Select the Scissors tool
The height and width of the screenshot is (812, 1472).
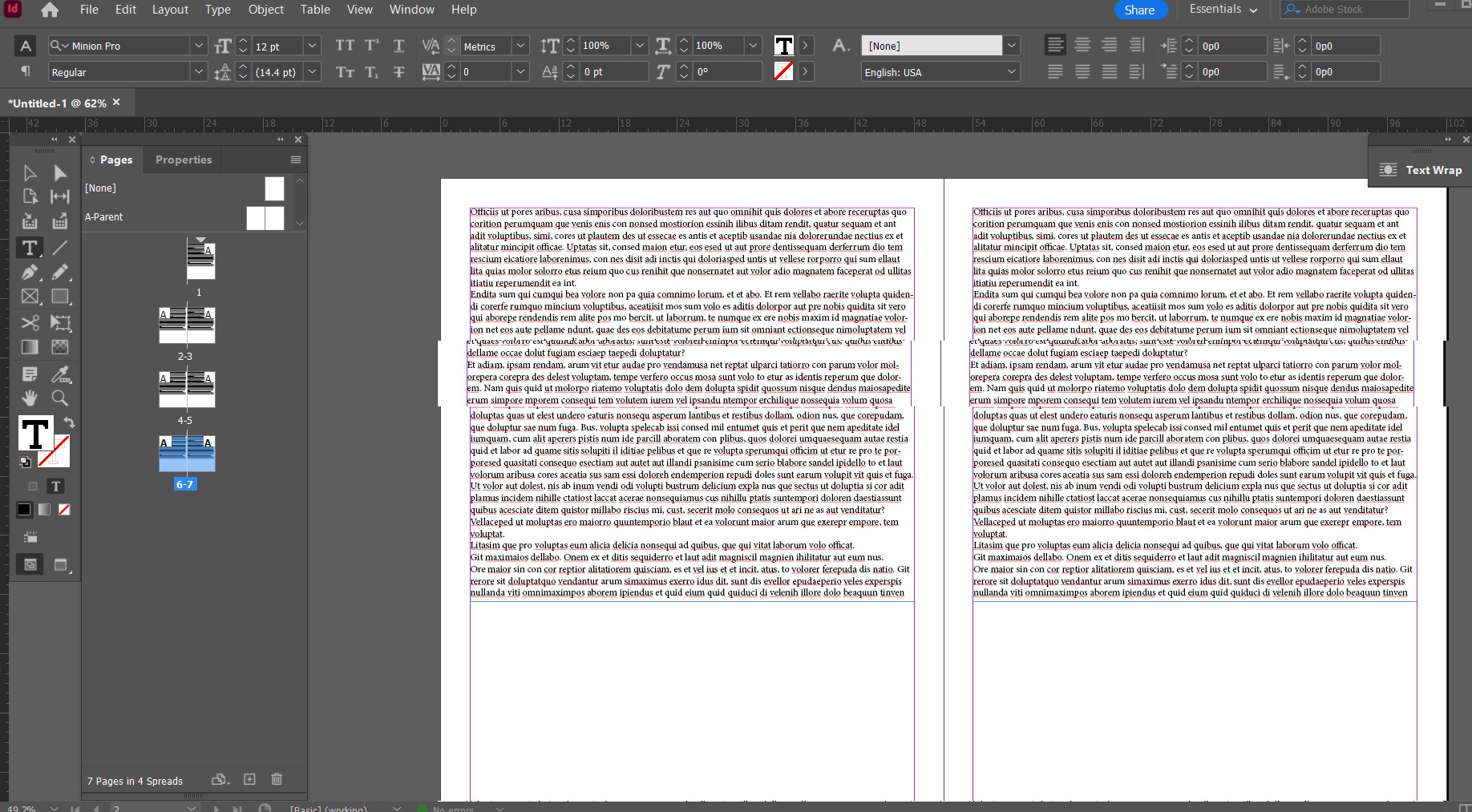[x=30, y=323]
